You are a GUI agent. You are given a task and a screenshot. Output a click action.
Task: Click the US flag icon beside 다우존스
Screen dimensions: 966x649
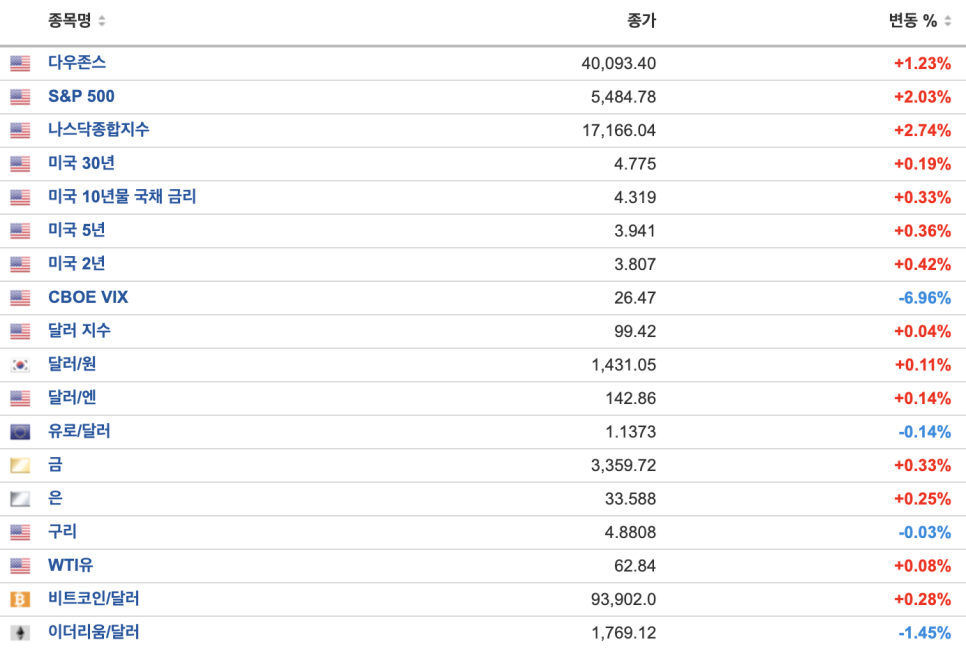coord(20,63)
